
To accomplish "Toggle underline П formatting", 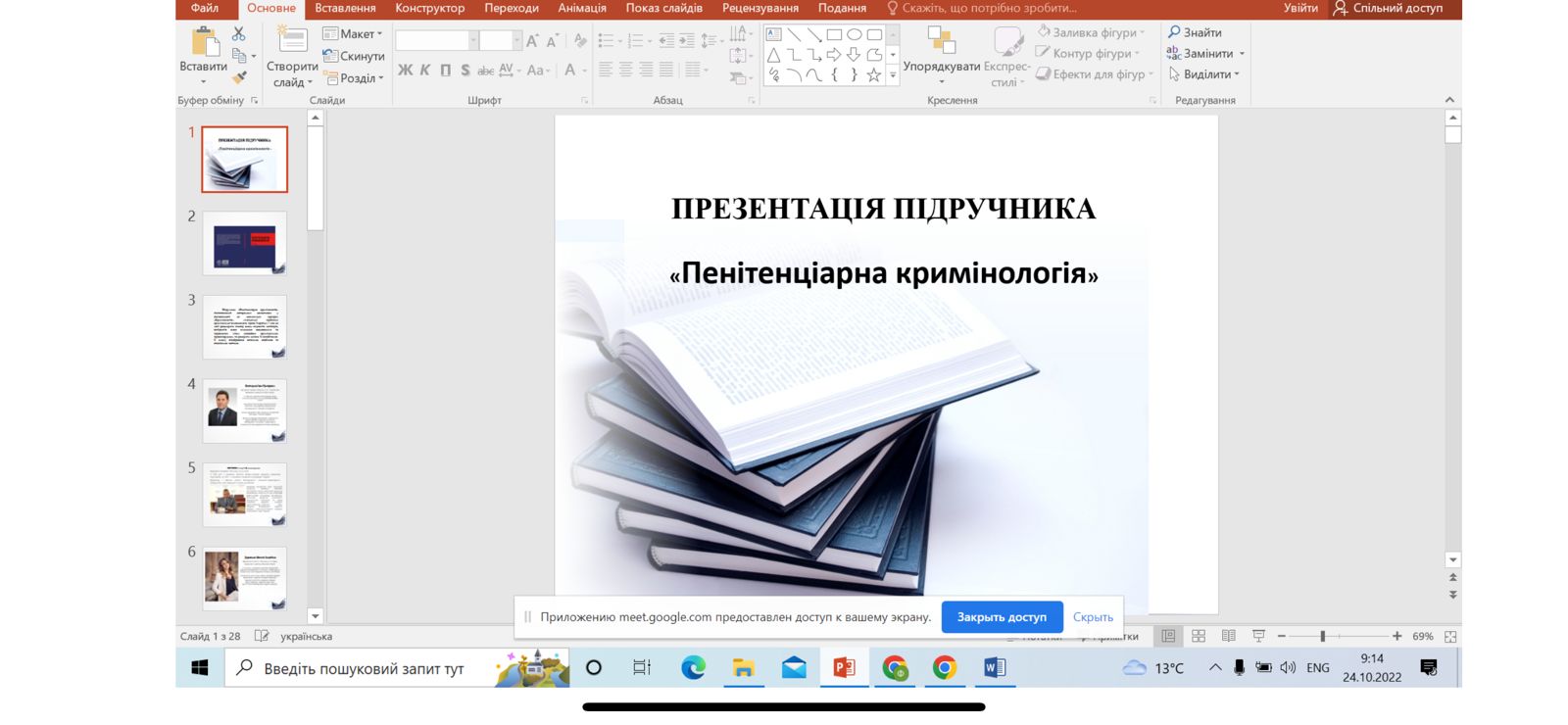I will click(446, 71).
